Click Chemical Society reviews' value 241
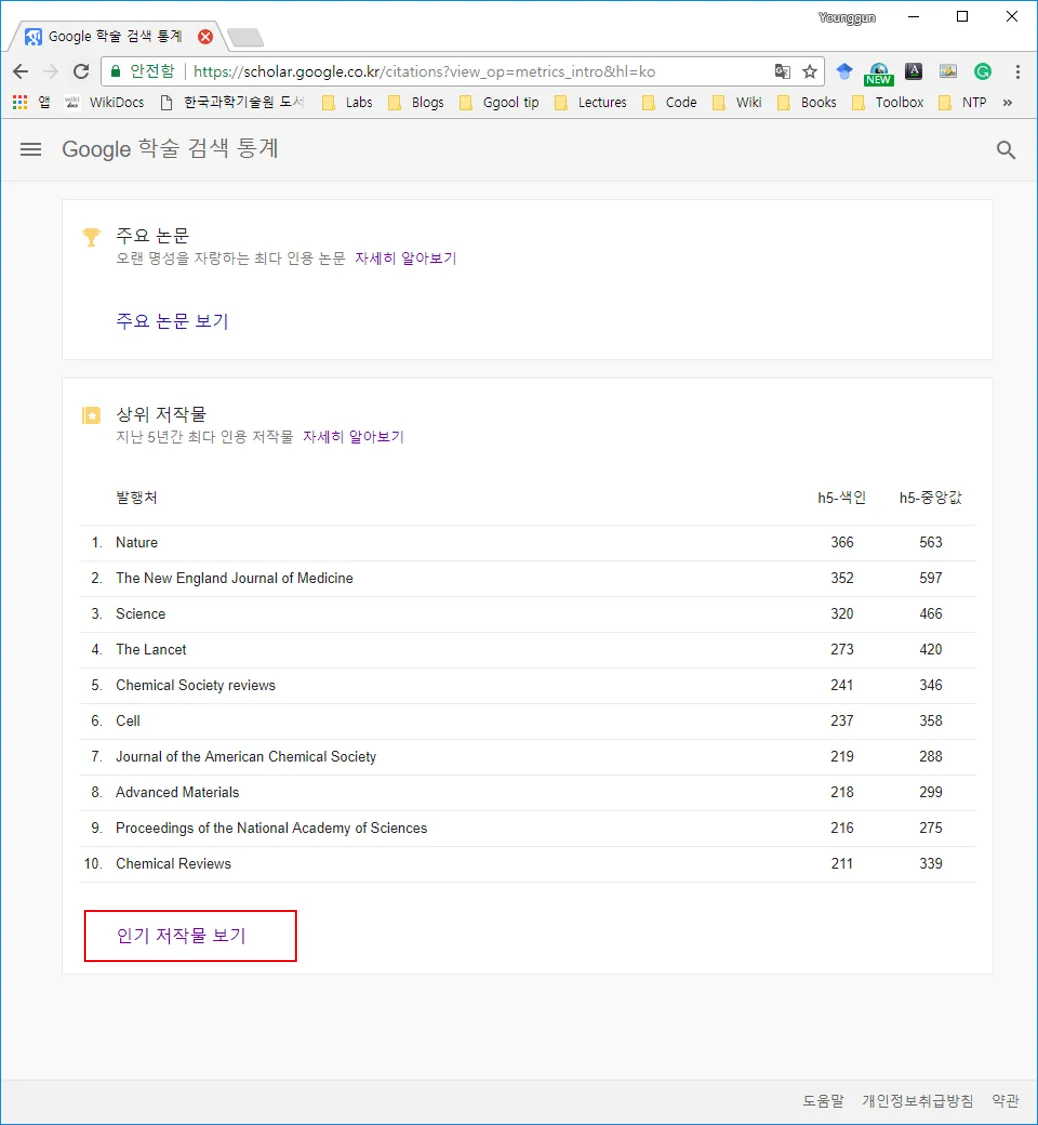Image resolution: width=1038 pixels, height=1125 pixels. (x=842, y=685)
